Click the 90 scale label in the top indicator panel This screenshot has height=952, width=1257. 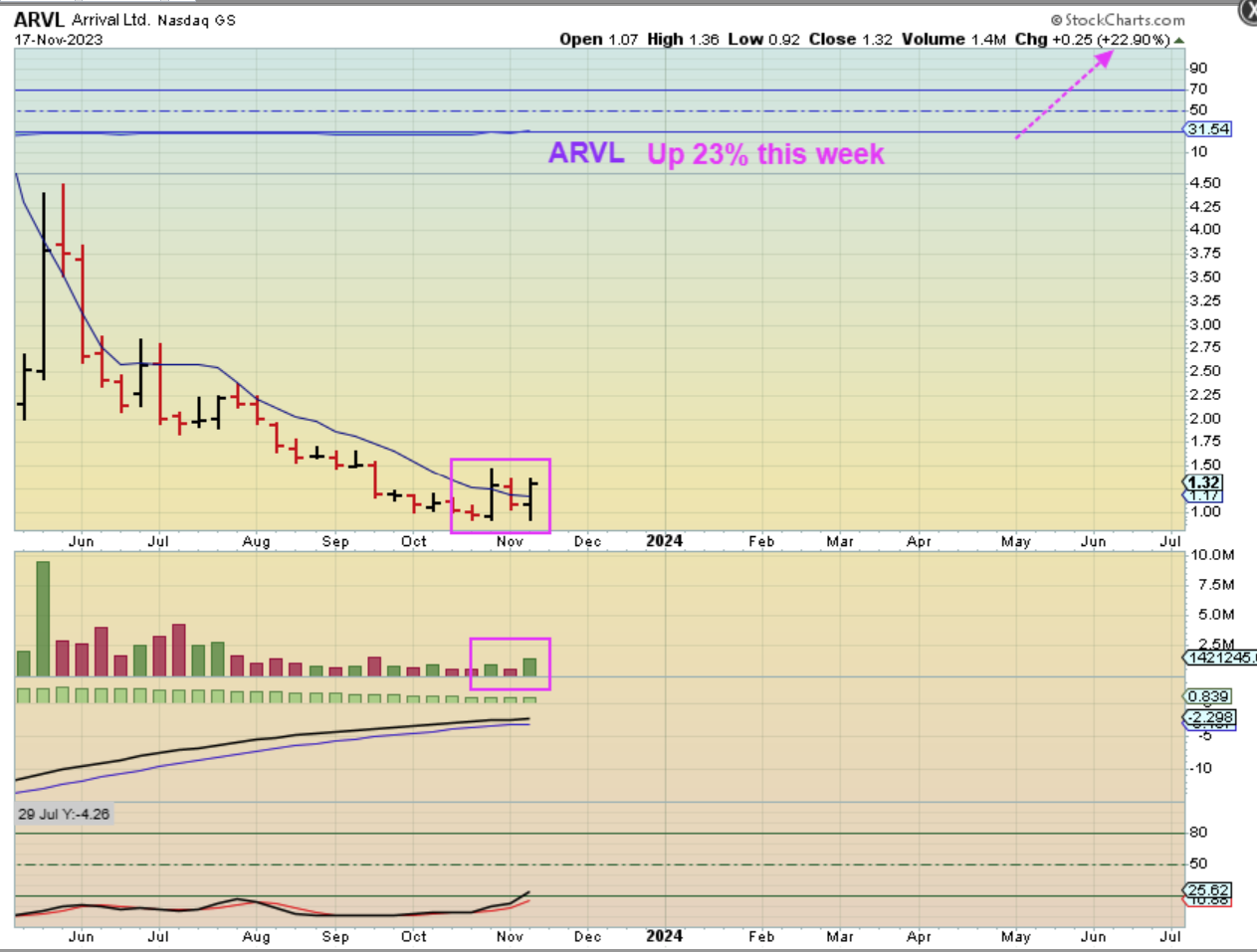coord(1198,68)
